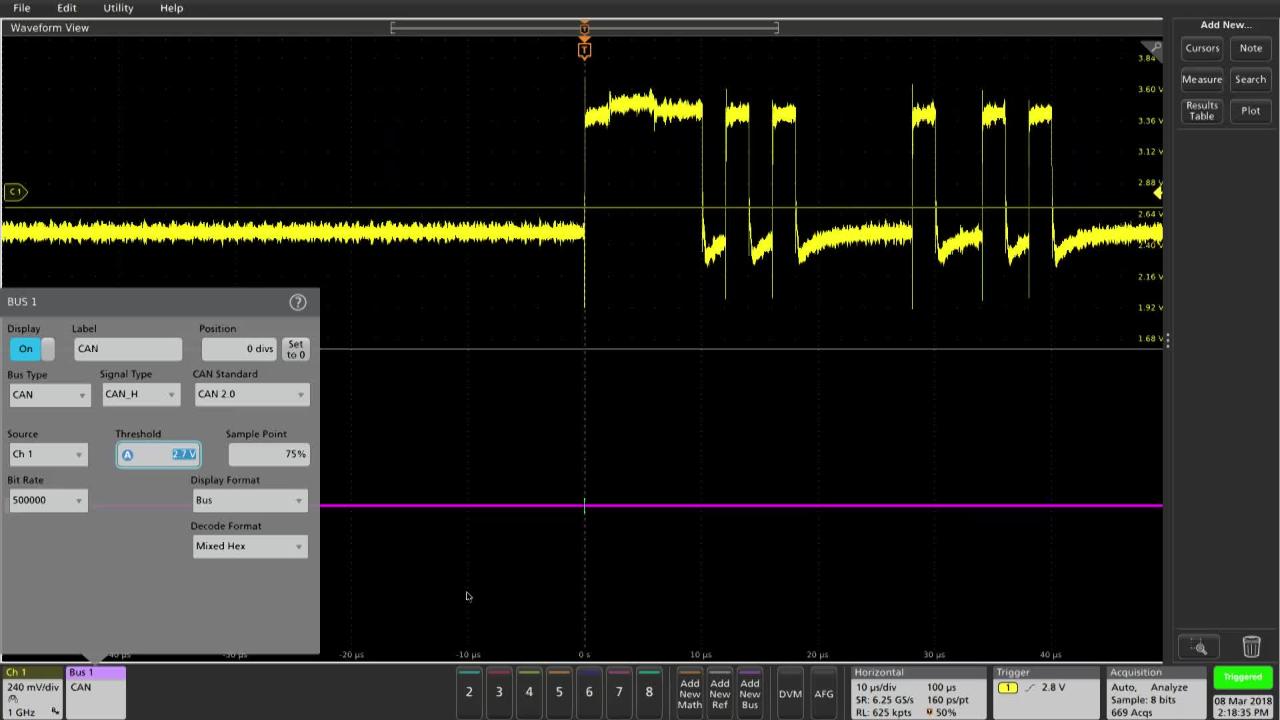Enable channel 2
Screen dimensions: 1280x720
tap(468, 692)
